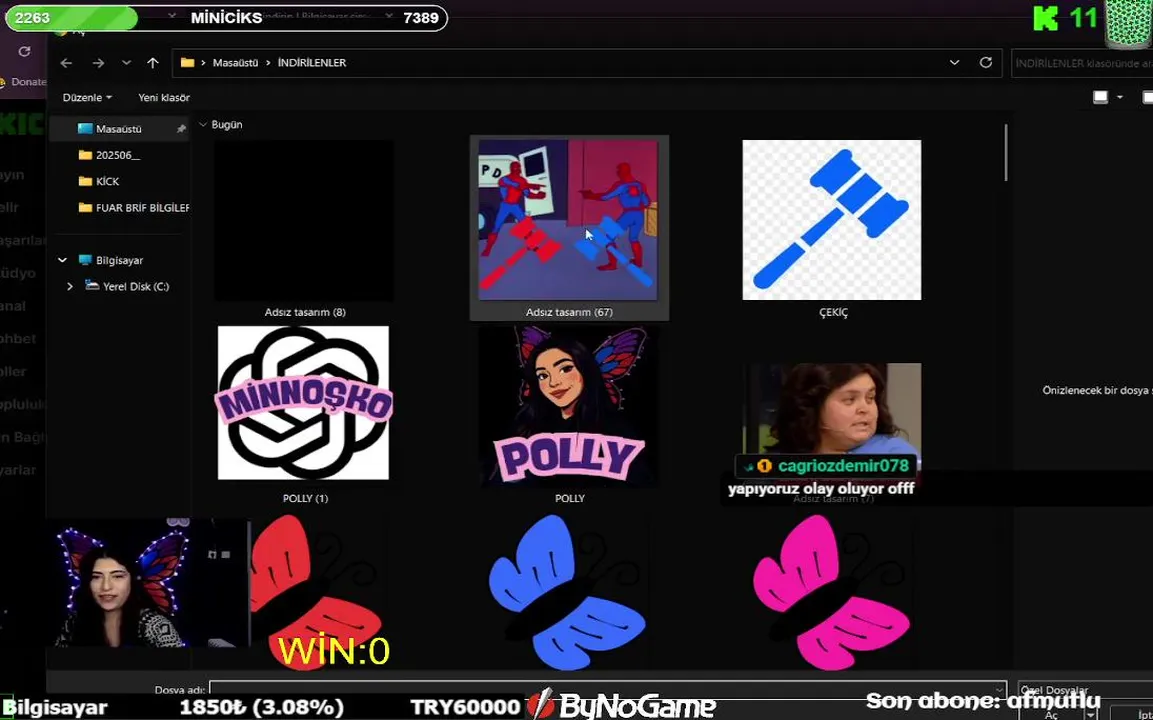Click the İNDİRİLENLER breadcrumb segment

coord(312,63)
